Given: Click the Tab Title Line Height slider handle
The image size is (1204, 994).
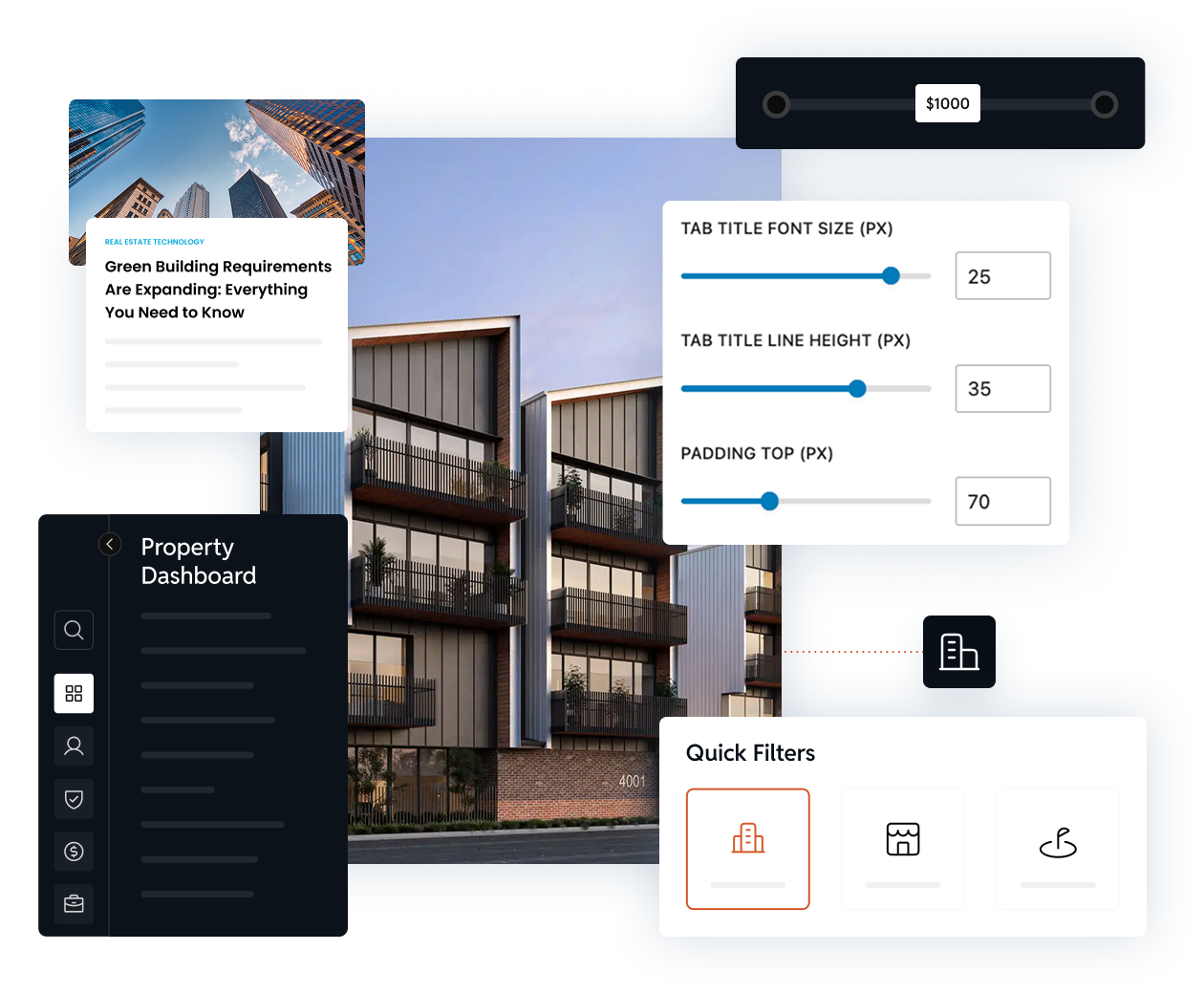Looking at the screenshot, I should [x=857, y=388].
